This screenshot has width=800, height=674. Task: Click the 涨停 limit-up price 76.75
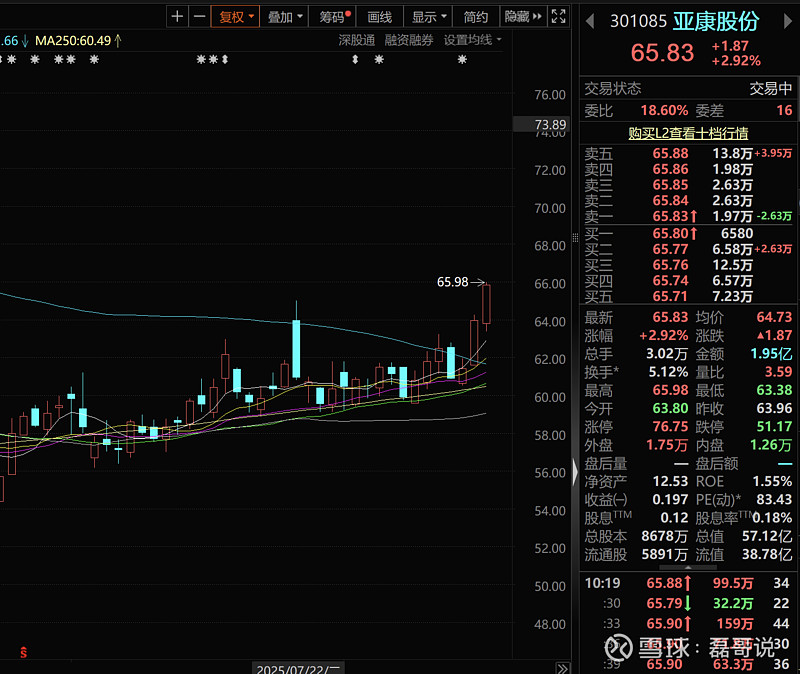point(670,427)
